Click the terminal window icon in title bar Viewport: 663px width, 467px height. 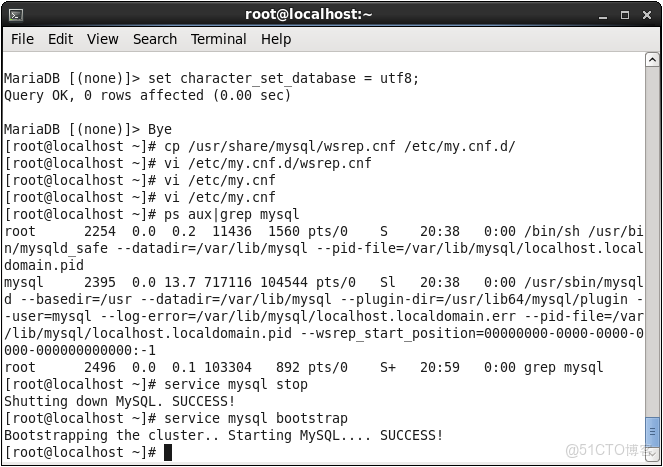pos(15,14)
